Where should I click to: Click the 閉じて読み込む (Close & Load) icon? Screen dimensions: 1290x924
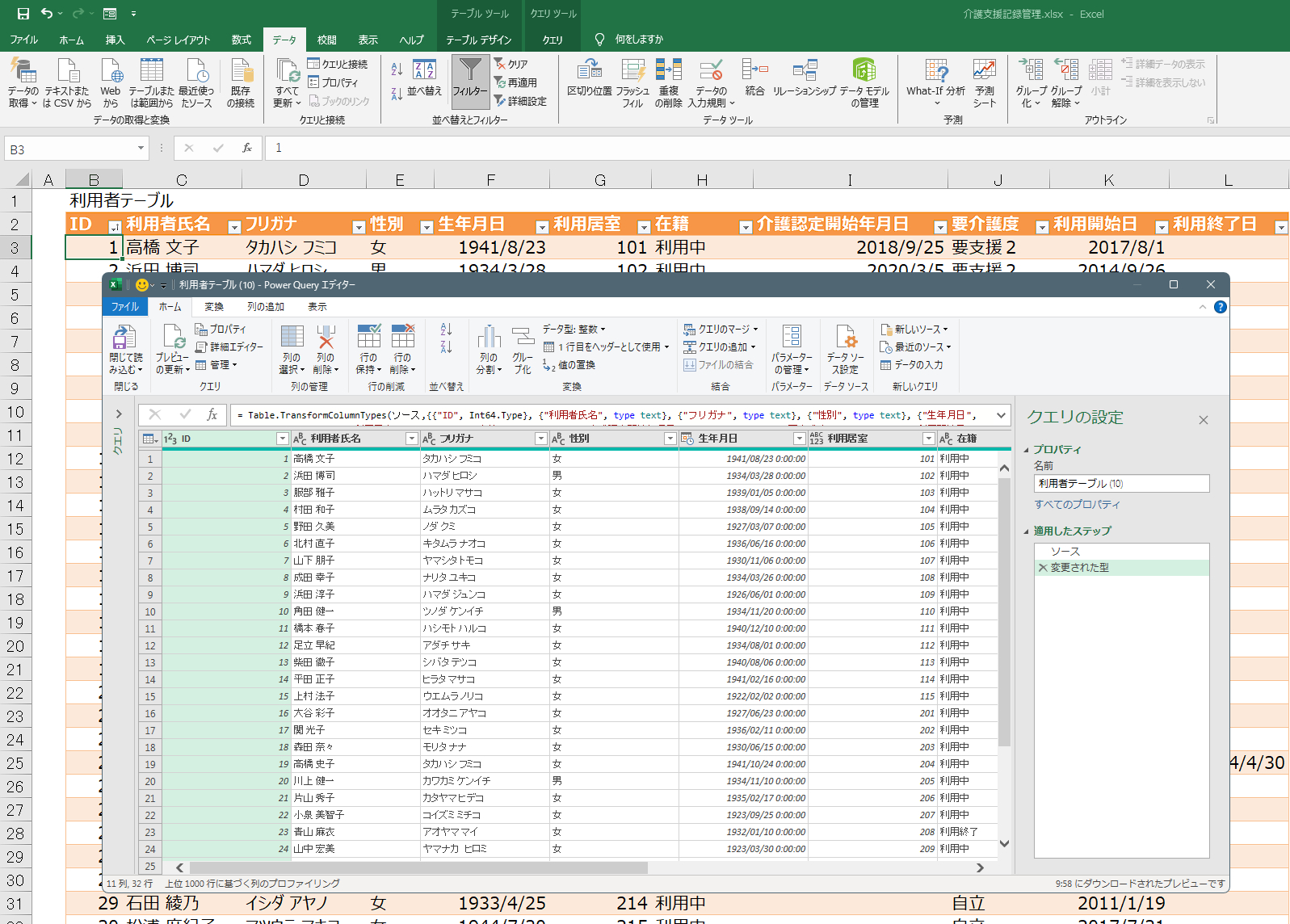124,338
